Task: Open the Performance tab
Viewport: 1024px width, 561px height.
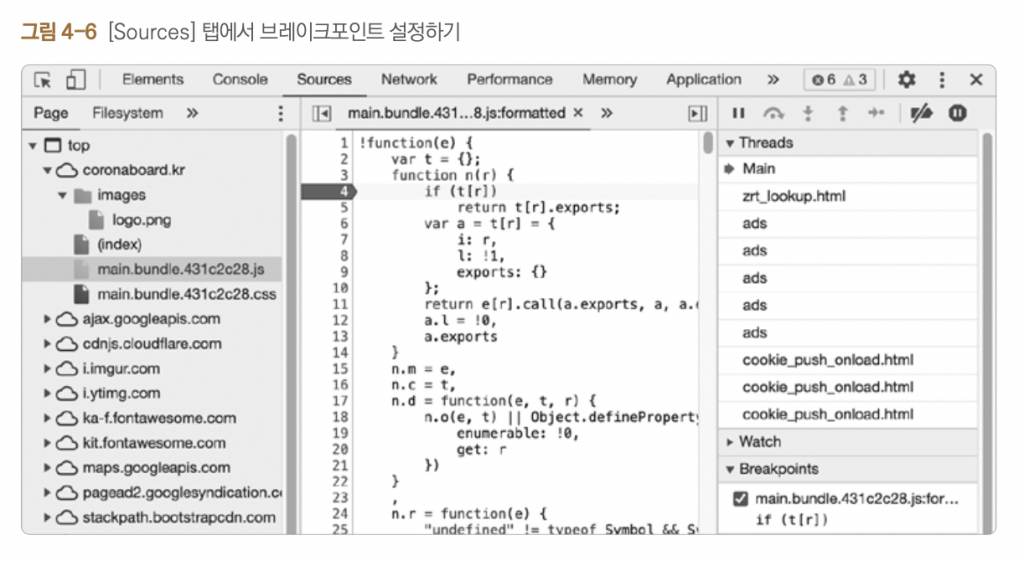Action: click(x=509, y=80)
